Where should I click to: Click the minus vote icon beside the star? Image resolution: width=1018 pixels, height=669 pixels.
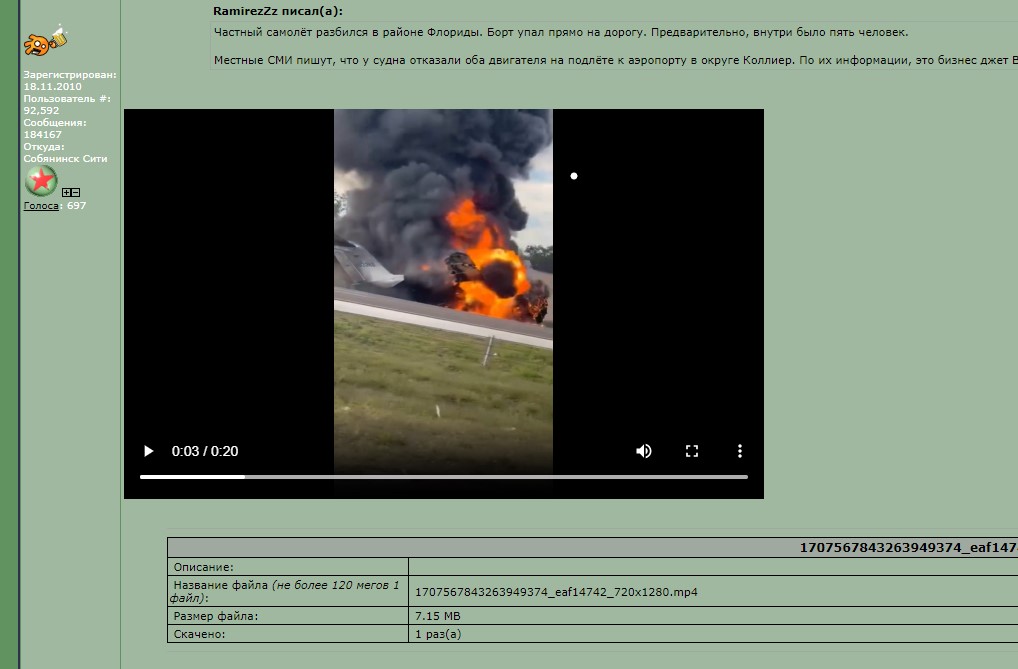(x=75, y=192)
